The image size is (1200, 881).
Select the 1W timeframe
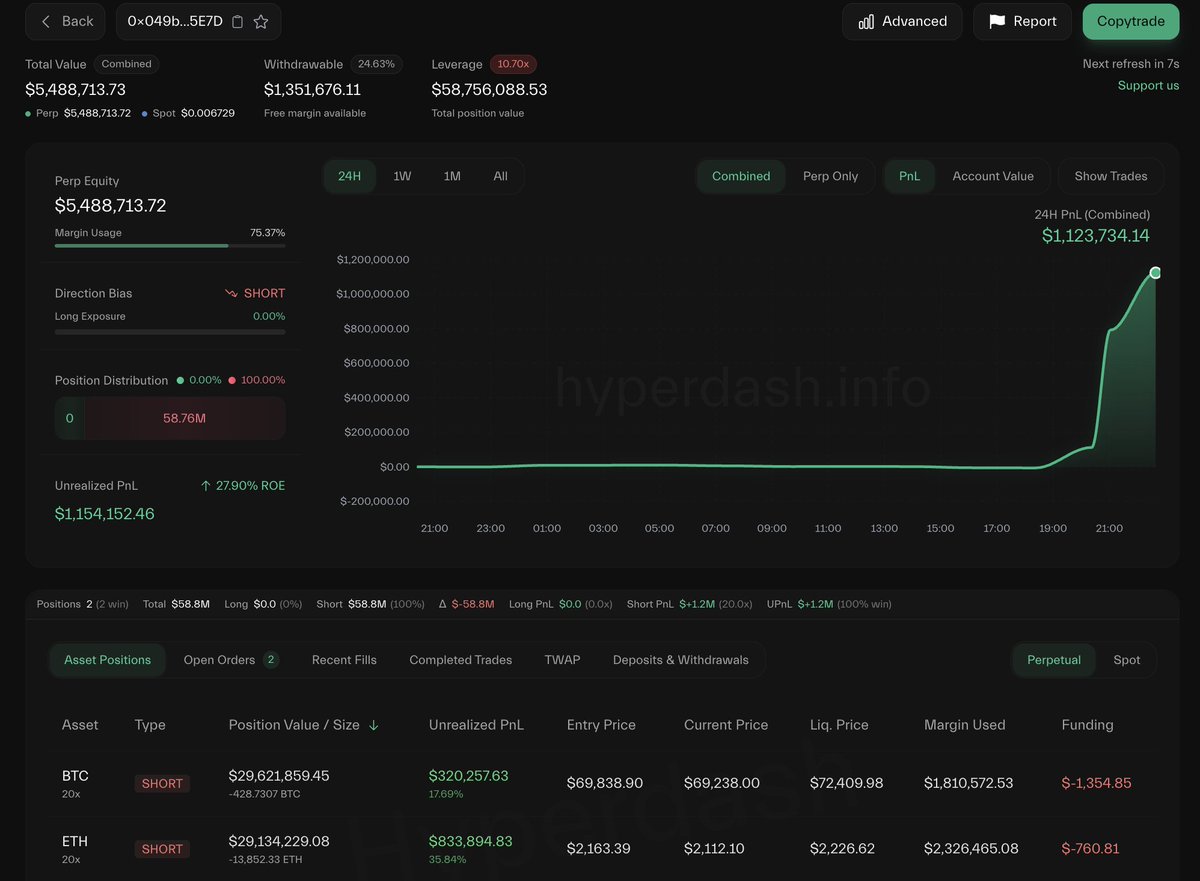(x=402, y=175)
